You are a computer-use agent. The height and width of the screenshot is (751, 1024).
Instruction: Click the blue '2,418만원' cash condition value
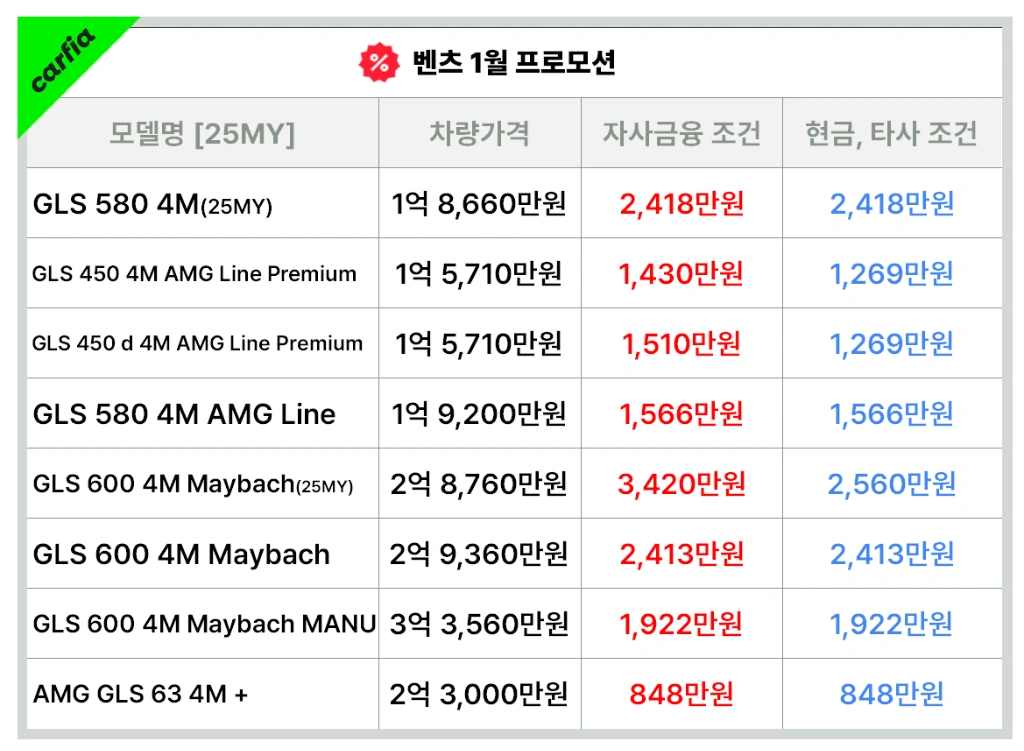[892, 204]
